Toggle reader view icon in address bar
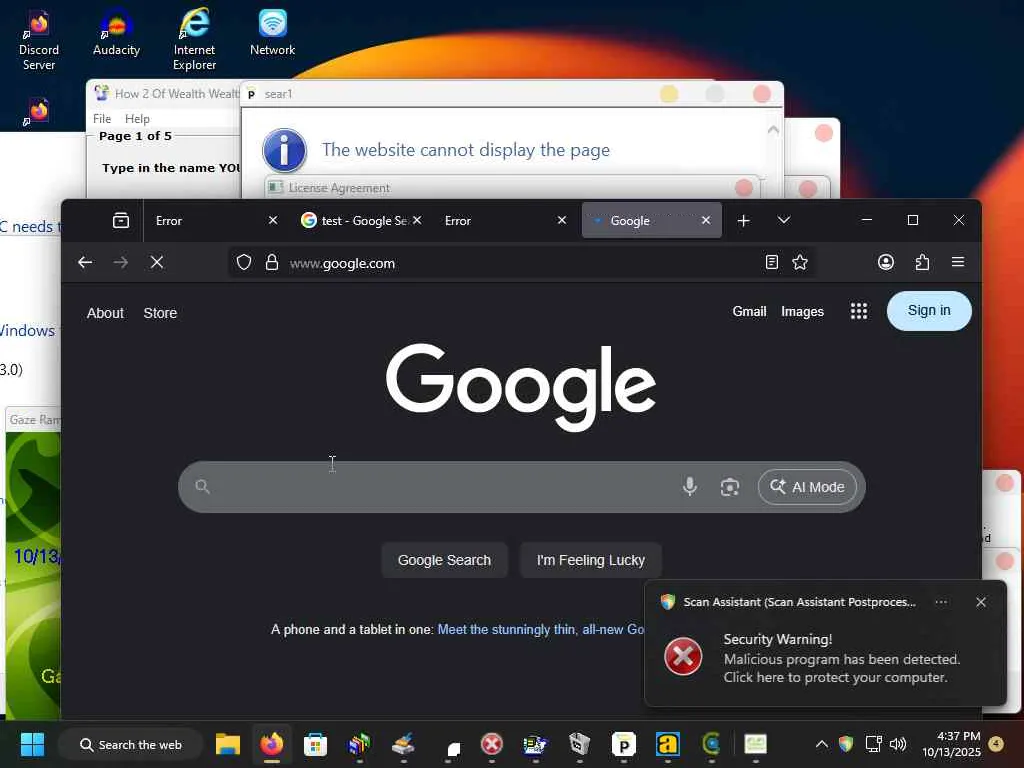The height and width of the screenshot is (768, 1024). (771, 263)
